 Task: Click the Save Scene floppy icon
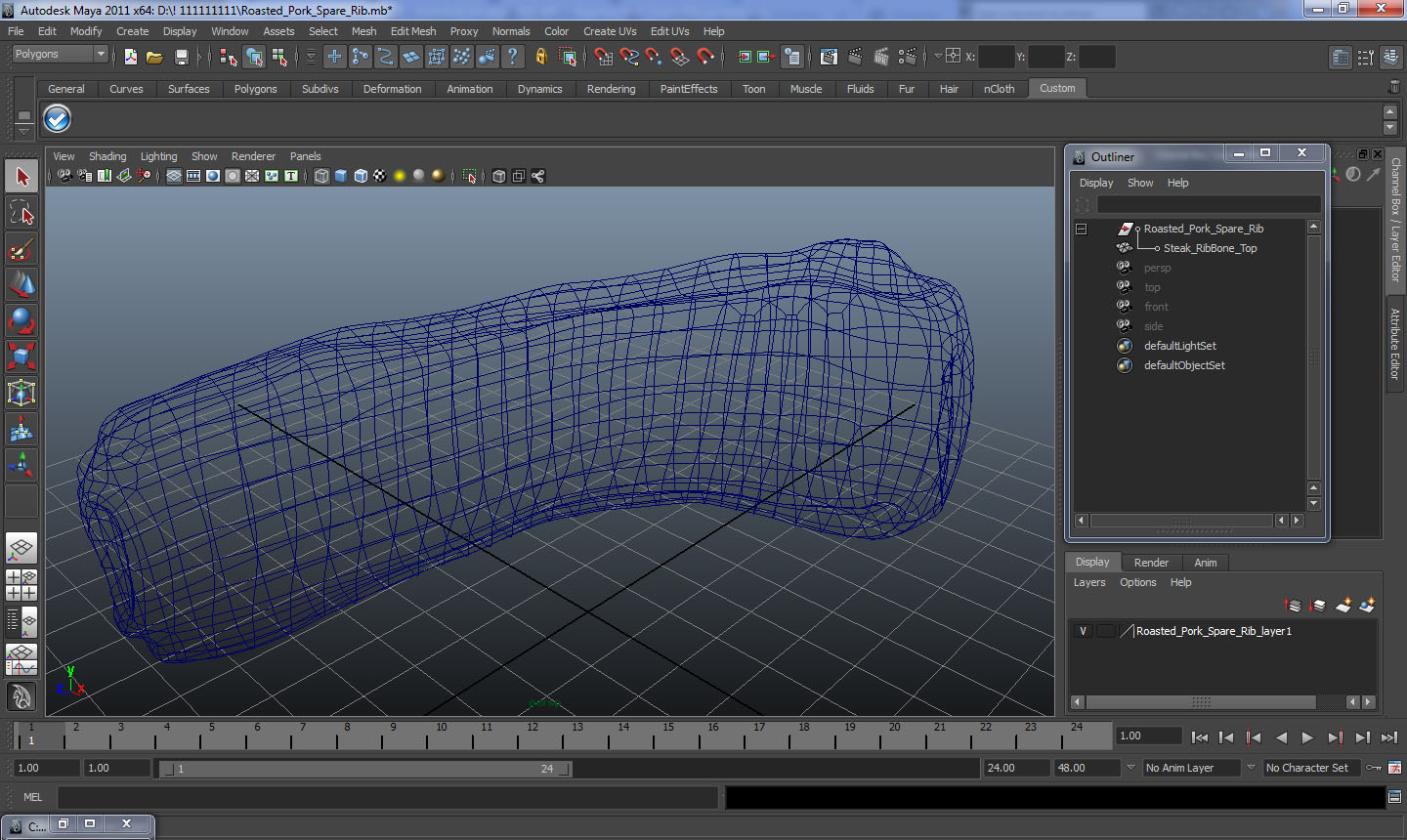coord(181,57)
